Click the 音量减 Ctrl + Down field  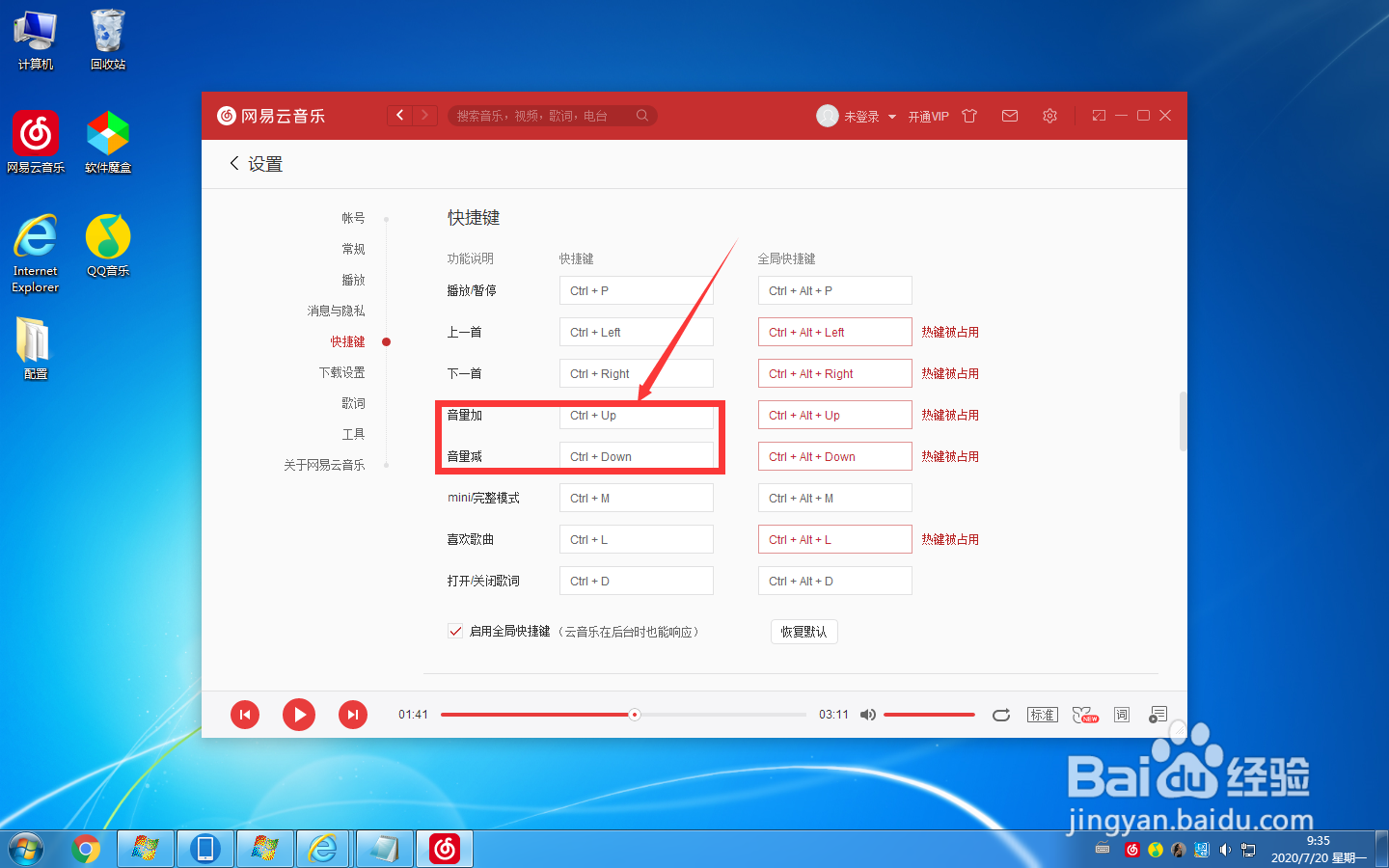point(637,456)
